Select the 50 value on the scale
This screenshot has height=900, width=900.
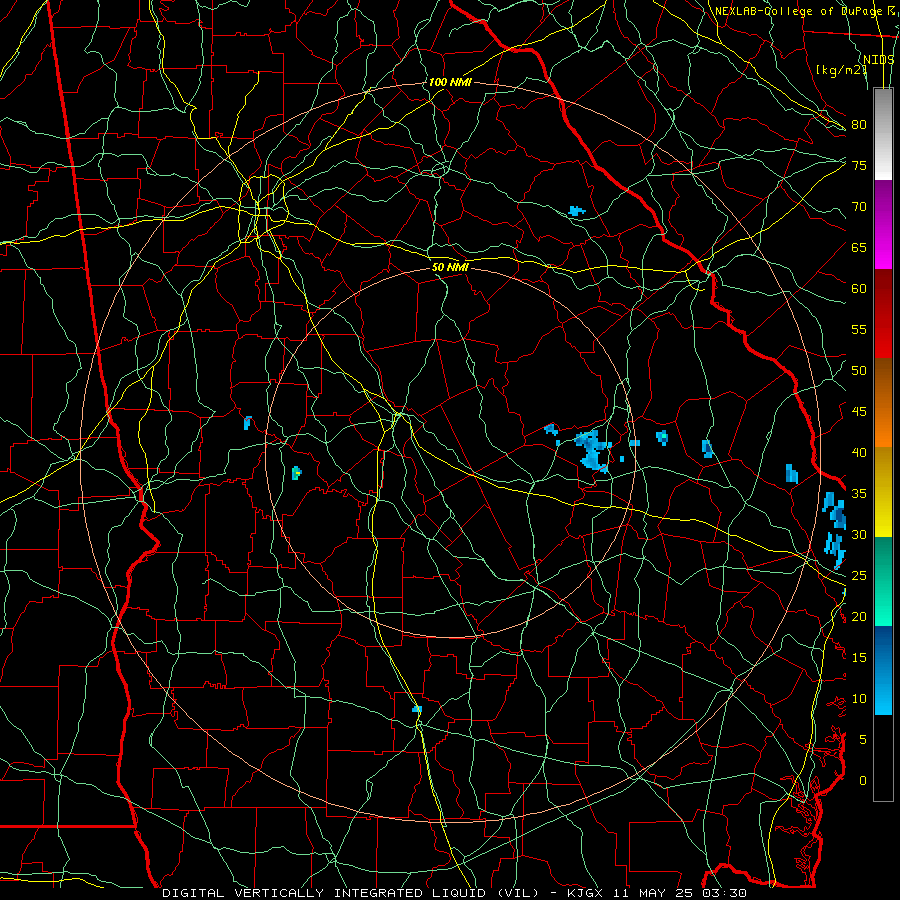tap(859, 371)
